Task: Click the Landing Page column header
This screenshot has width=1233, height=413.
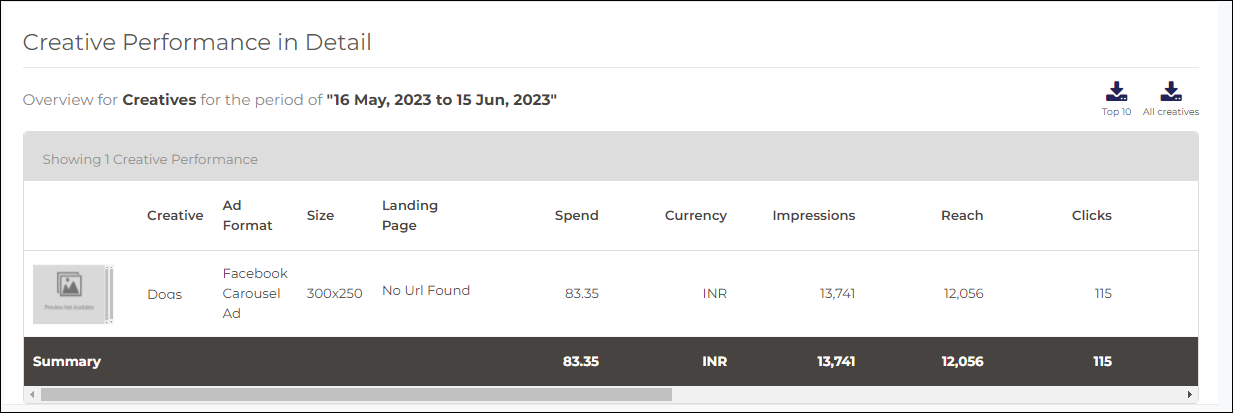Action: [x=410, y=215]
